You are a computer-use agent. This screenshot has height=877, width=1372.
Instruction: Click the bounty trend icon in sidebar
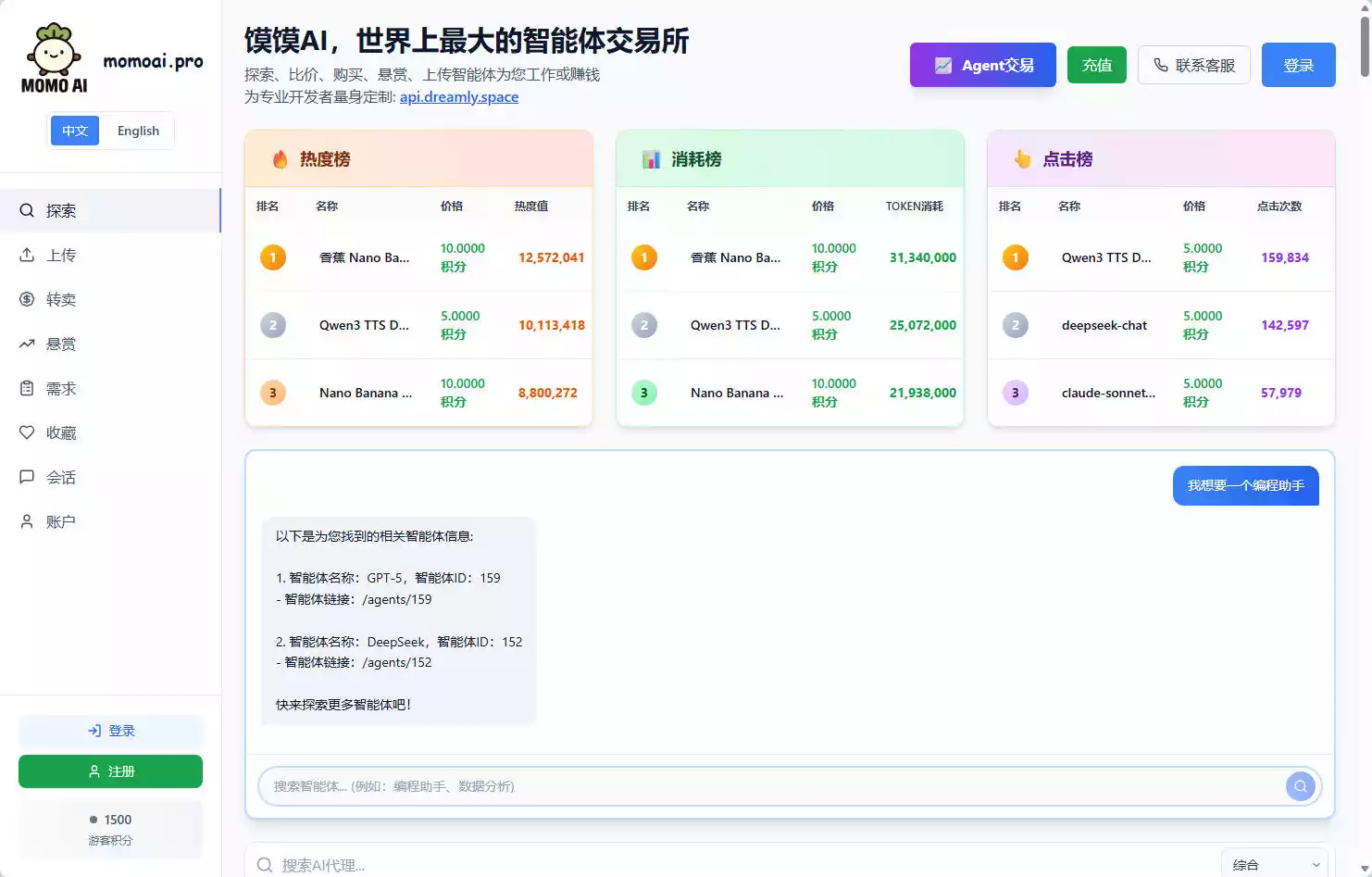click(x=27, y=344)
